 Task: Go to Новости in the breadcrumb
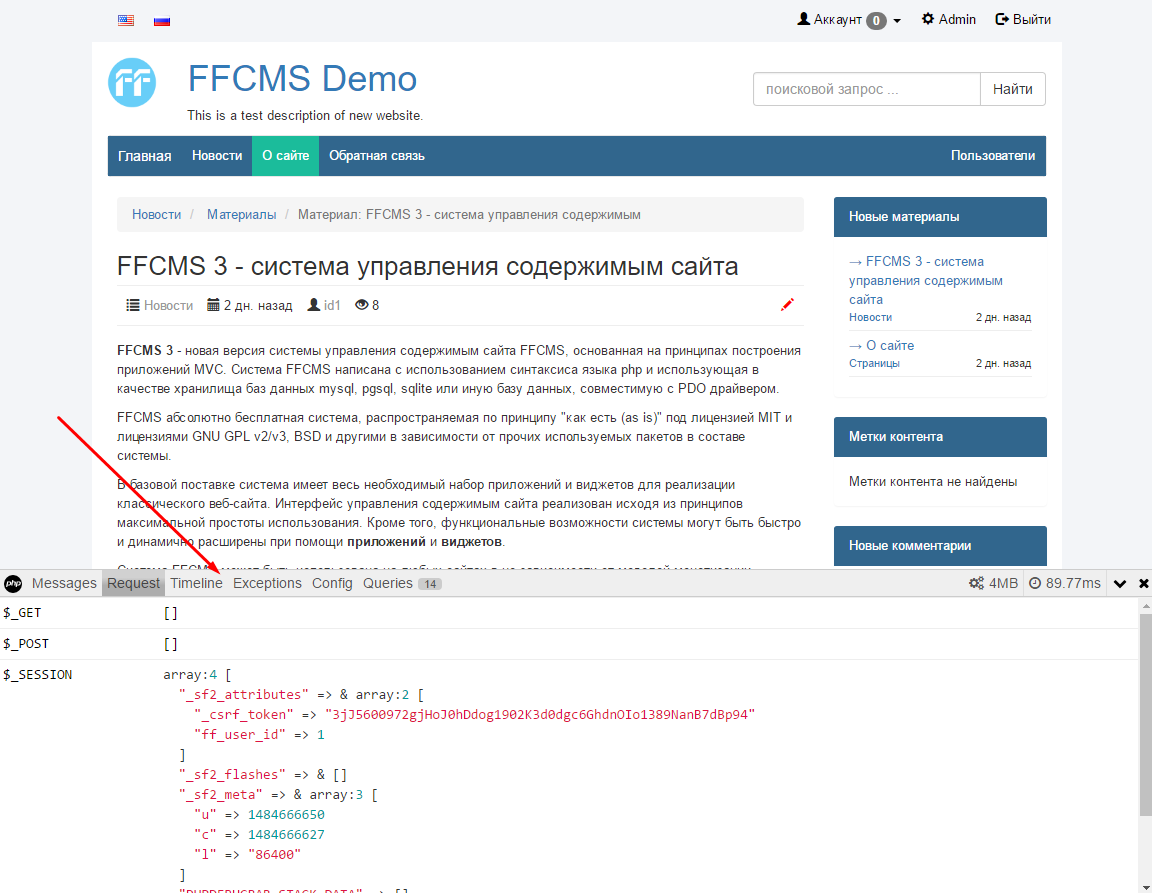click(x=156, y=215)
